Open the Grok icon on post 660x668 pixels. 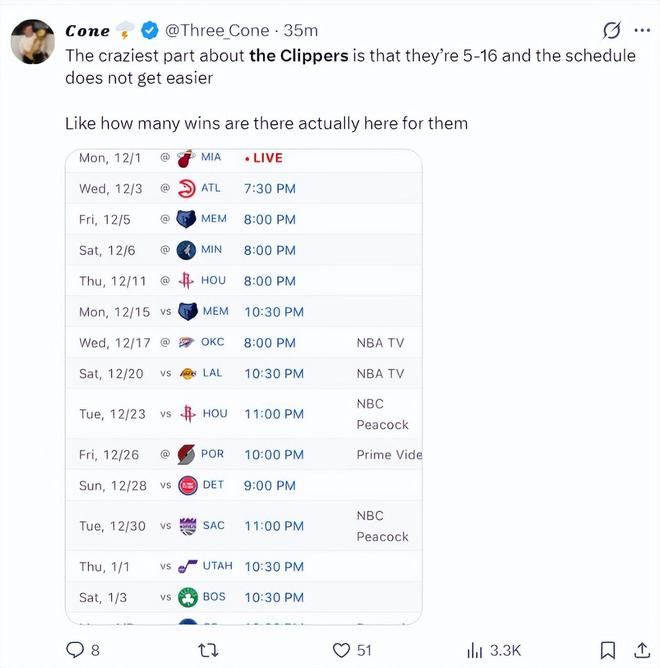611,30
